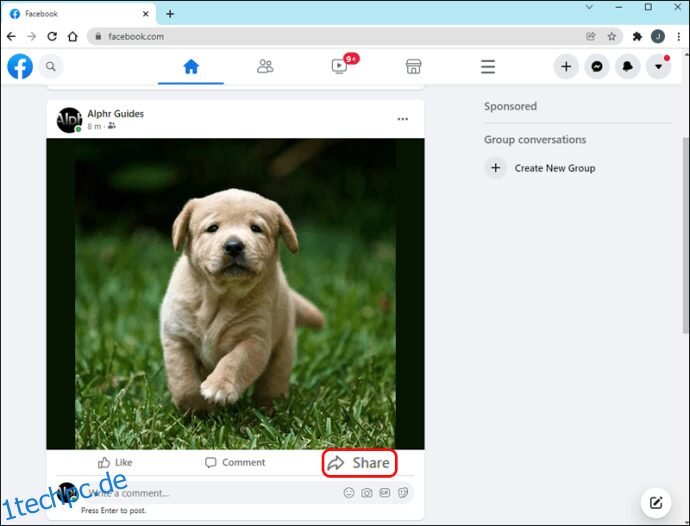The height and width of the screenshot is (526, 690).
Task: Click Create New Group
Action: 555,168
